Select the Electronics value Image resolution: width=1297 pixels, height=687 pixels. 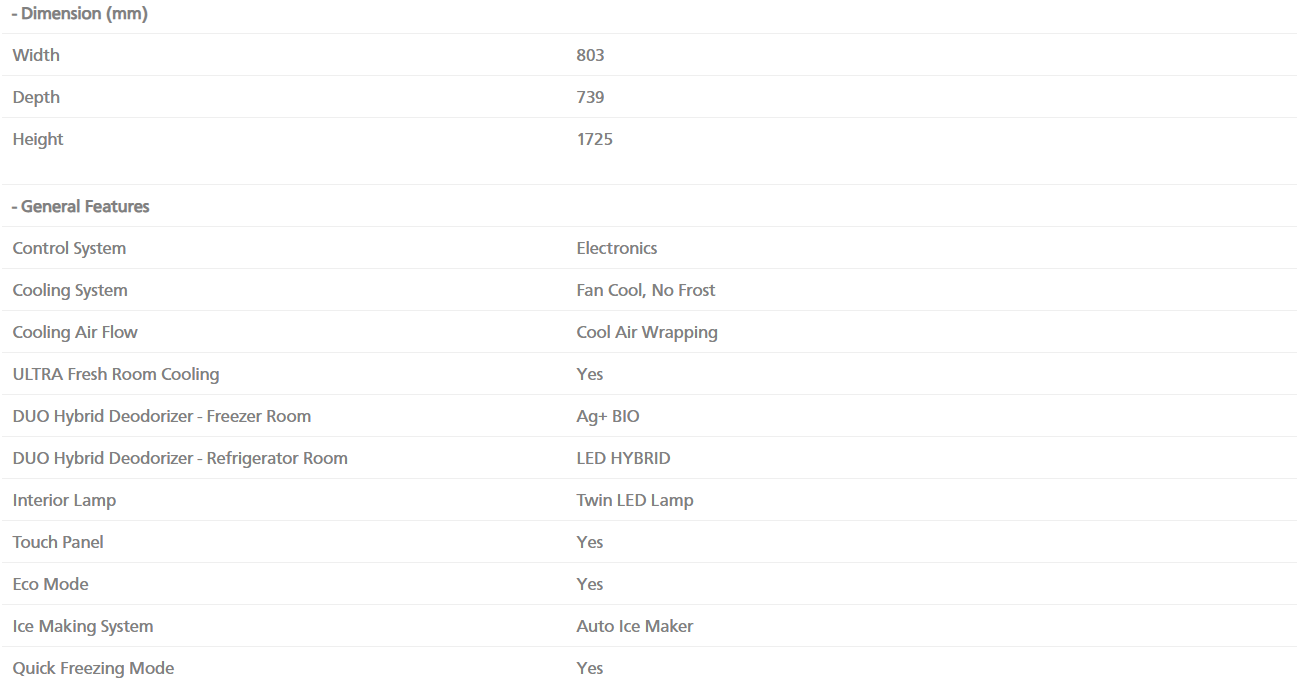[x=617, y=248]
